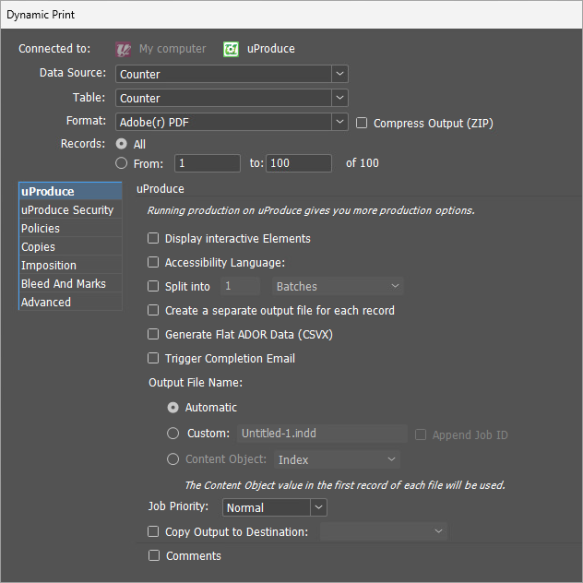Viewport: 583px width, 583px height.
Task: Click the Custom file name field
Action: 322,434
